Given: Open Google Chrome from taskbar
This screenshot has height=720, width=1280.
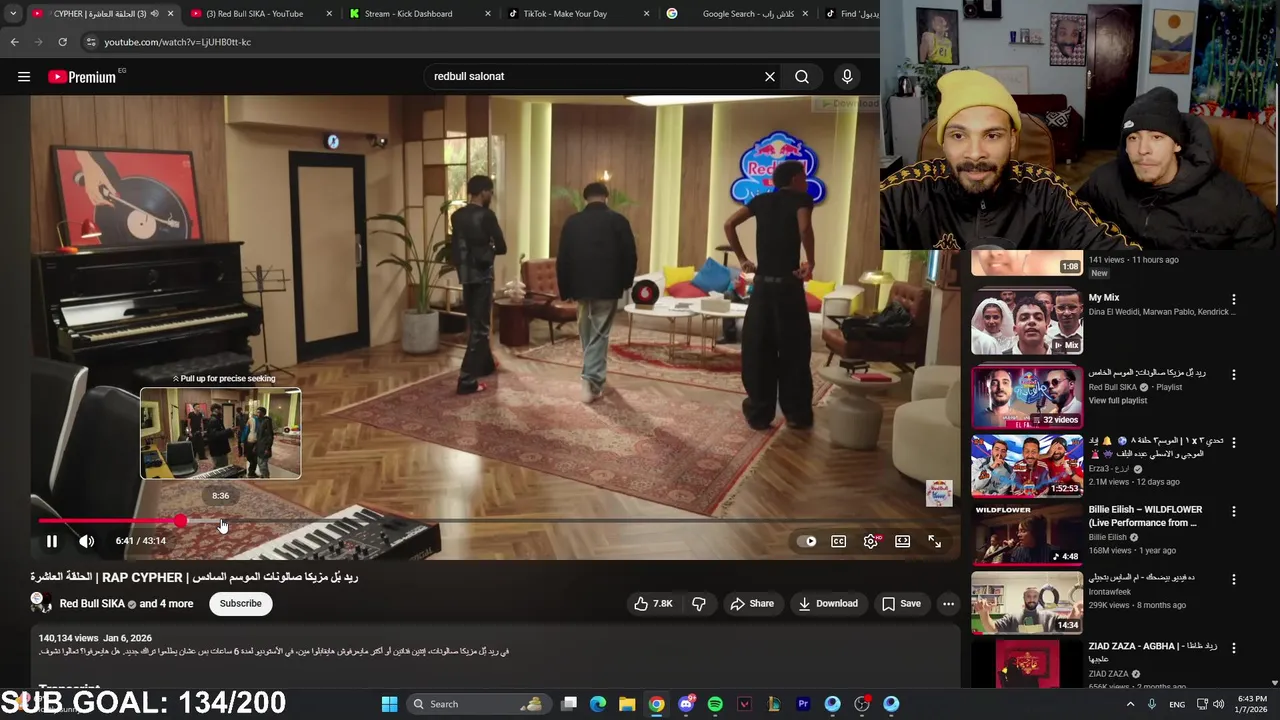Looking at the screenshot, I should (x=656, y=704).
